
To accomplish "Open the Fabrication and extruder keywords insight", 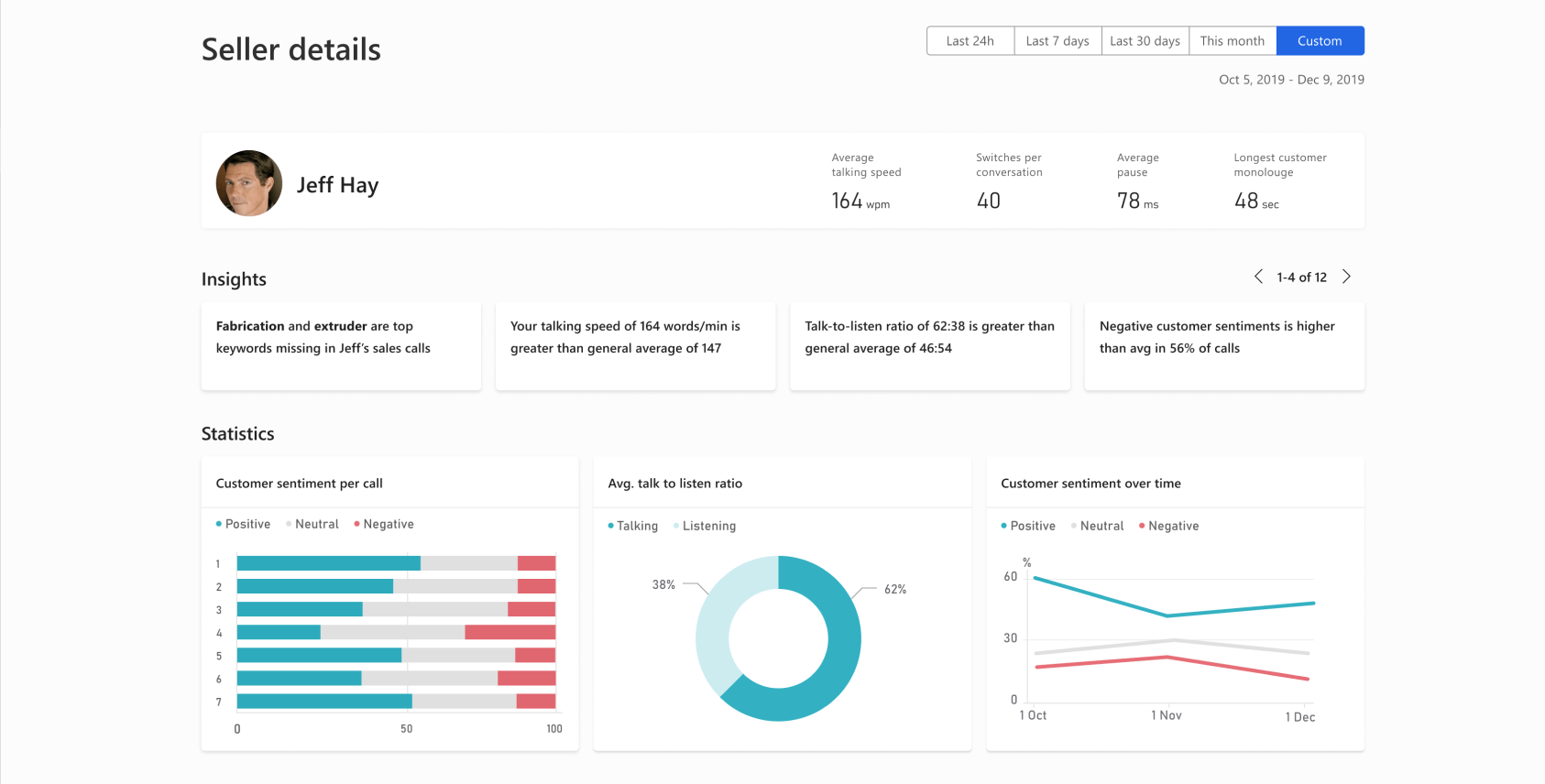I will tap(341, 346).
